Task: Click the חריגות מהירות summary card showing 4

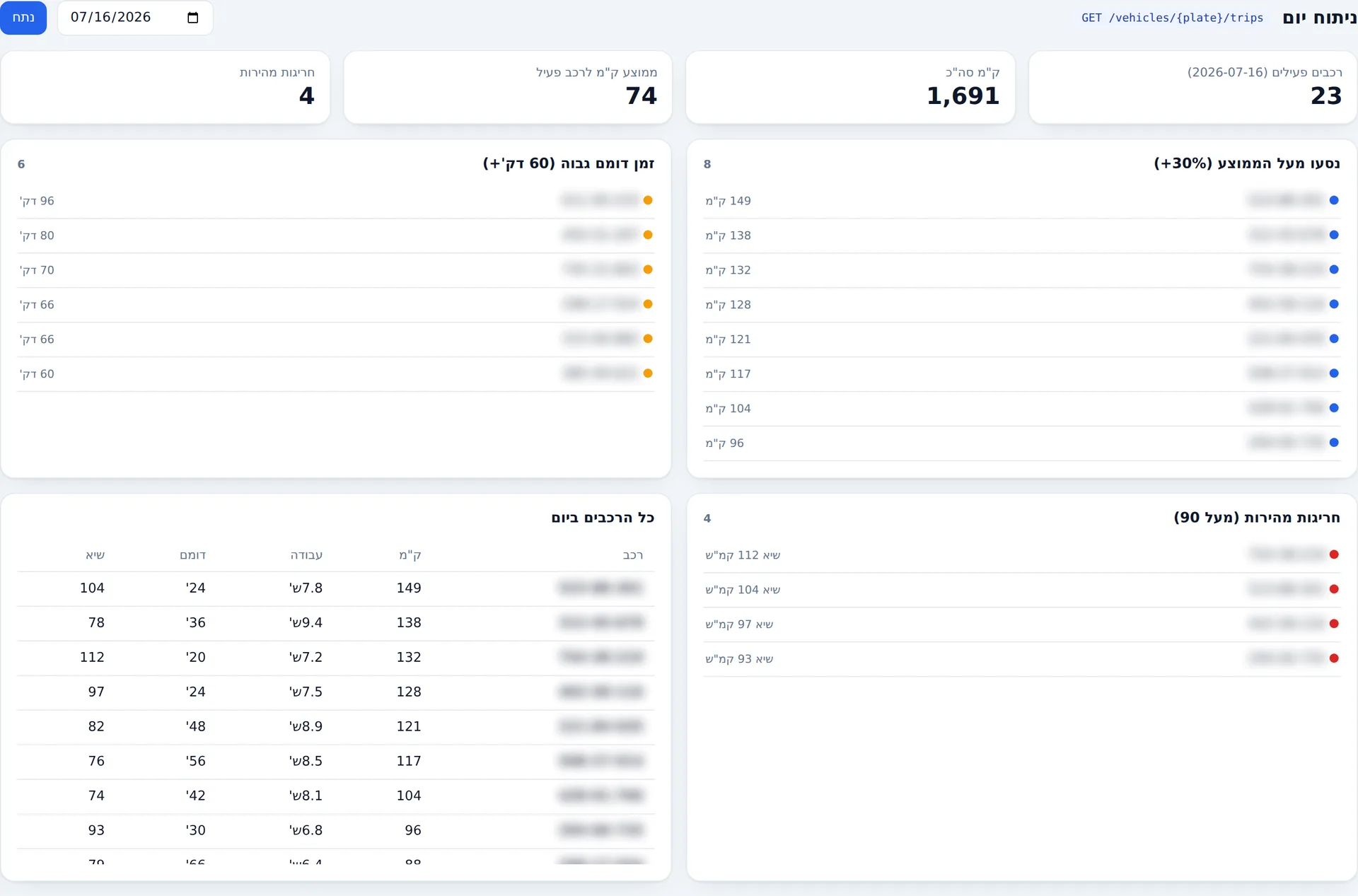Action: pos(166,87)
